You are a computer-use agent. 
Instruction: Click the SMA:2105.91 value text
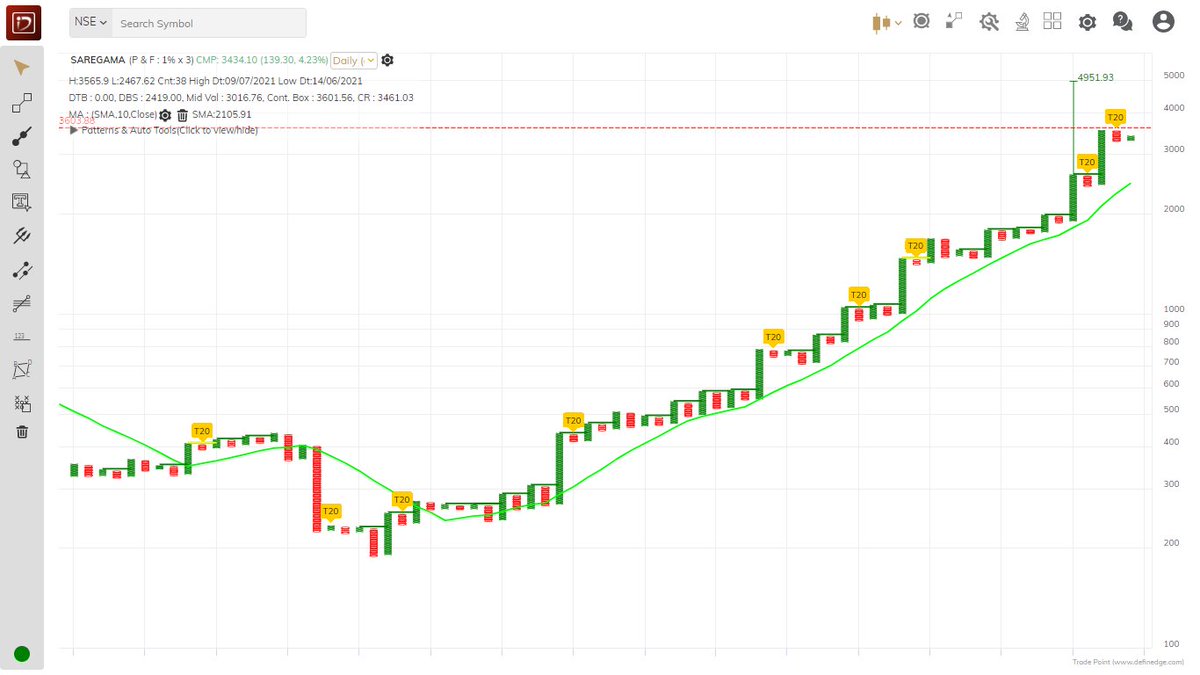[221, 115]
